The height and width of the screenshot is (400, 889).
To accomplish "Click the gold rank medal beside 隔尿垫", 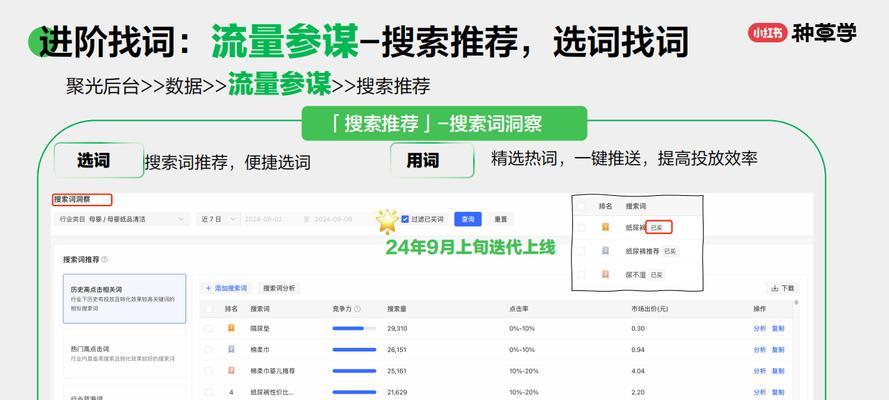I will pos(231,328).
